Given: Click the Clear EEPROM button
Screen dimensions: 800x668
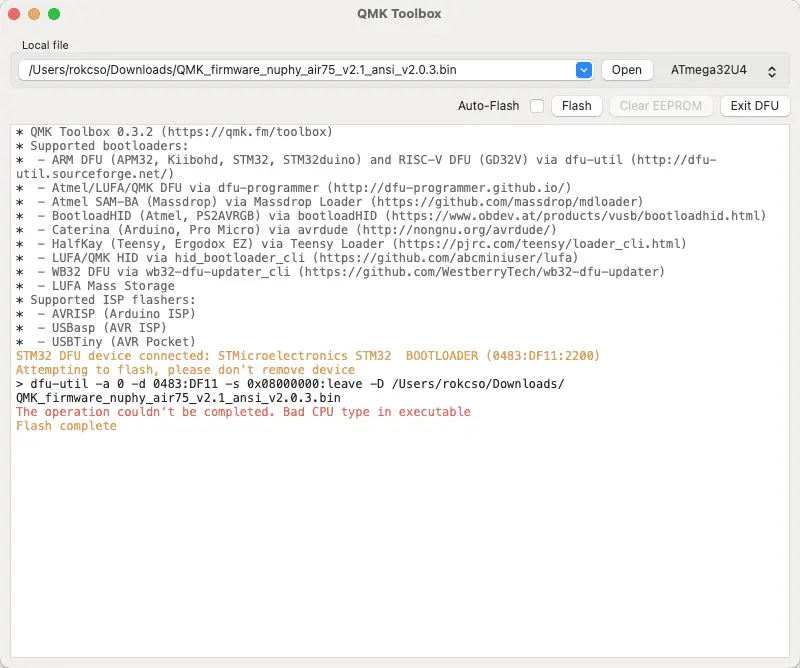Looking at the screenshot, I should (x=661, y=106).
